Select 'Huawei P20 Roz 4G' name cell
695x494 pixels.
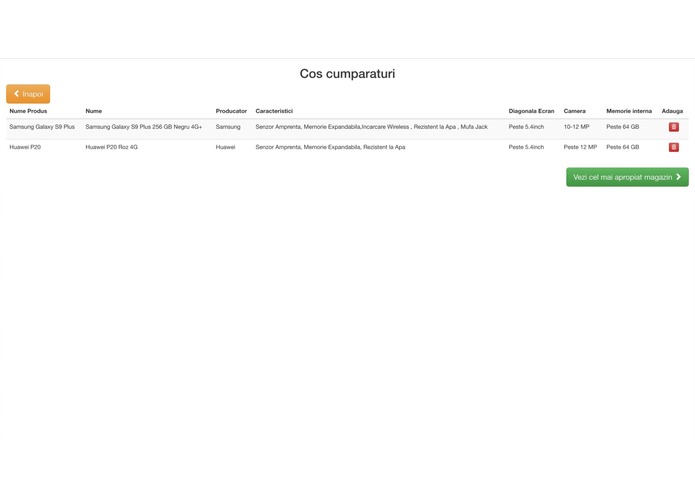coord(111,147)
